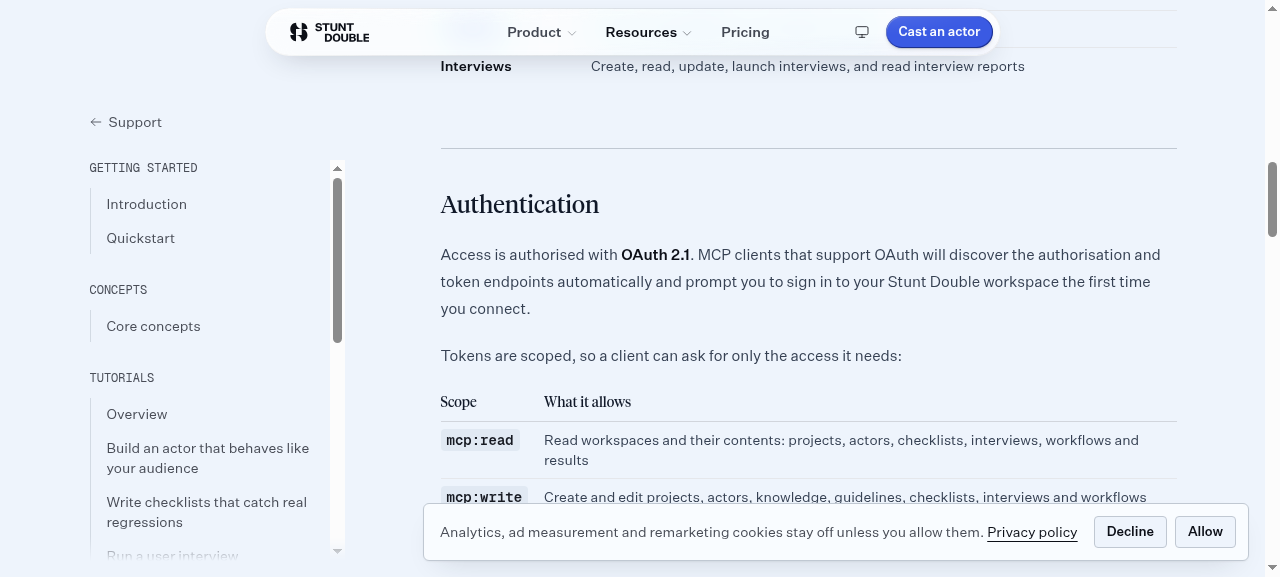The height and width of the screenshot is (577, 1280).
Task: Click the TUTORIALS section label
Action: pyautogui.click(x=121, y=378)
